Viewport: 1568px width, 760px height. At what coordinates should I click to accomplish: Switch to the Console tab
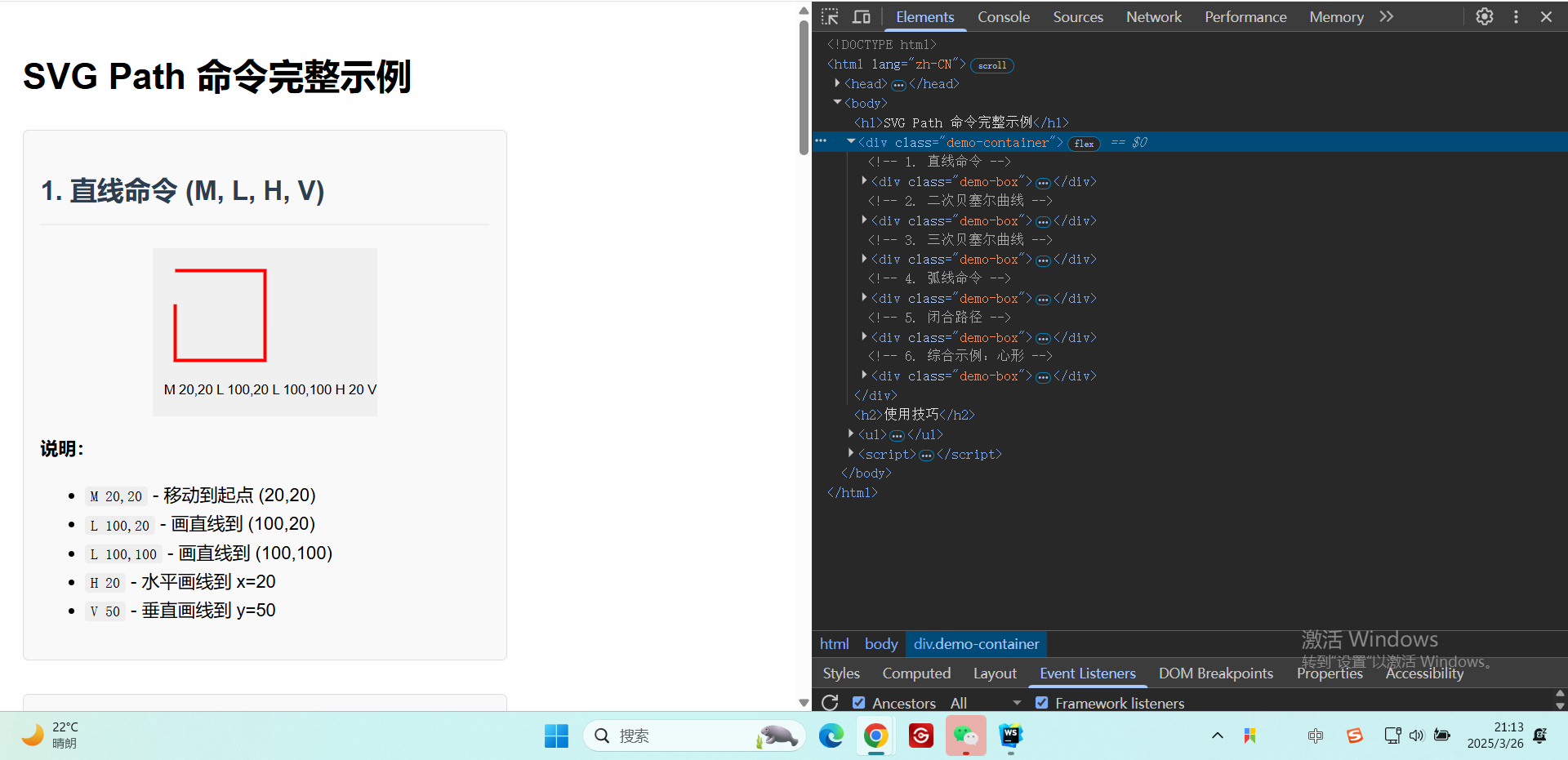(x=1004, y=16)
